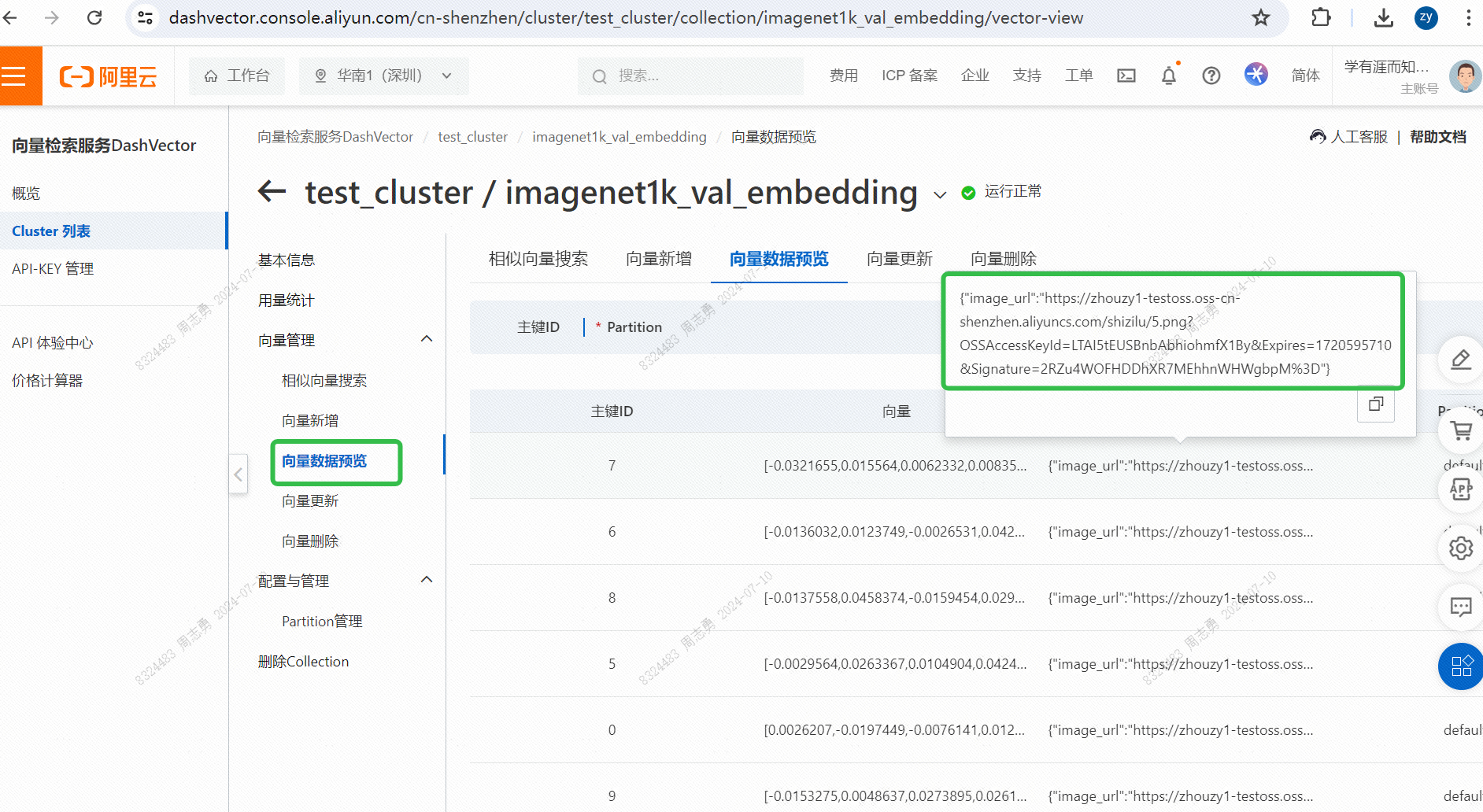Open the floating feedback chat icon

point(1461,607)
